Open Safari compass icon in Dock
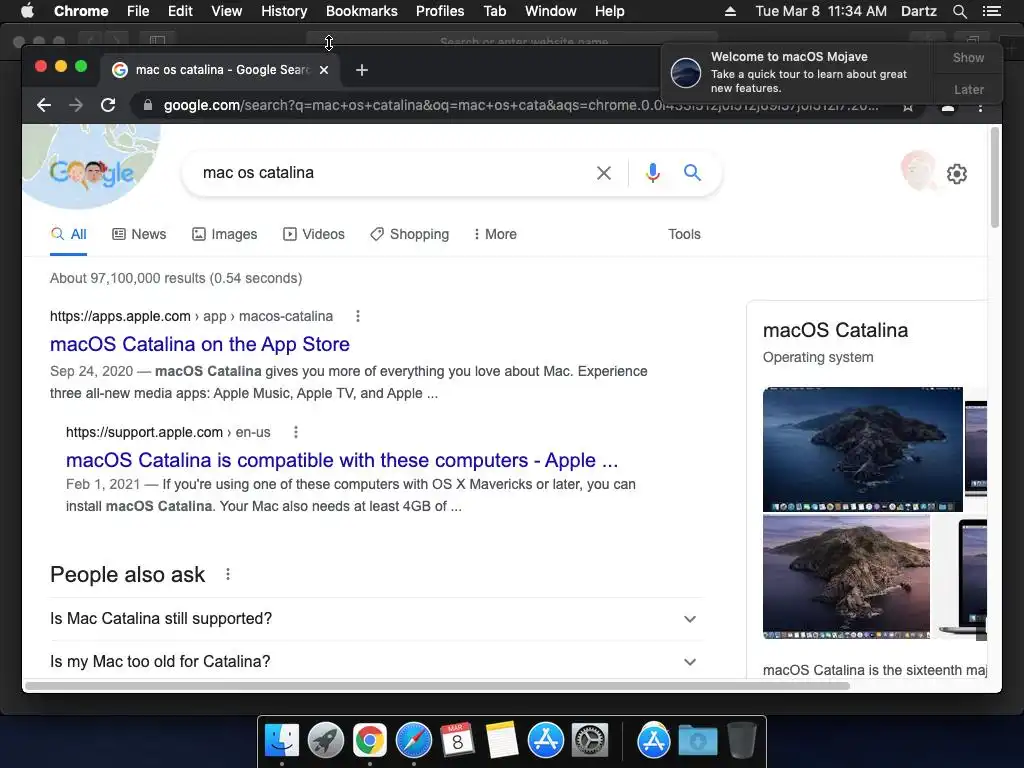 [413, 741]
